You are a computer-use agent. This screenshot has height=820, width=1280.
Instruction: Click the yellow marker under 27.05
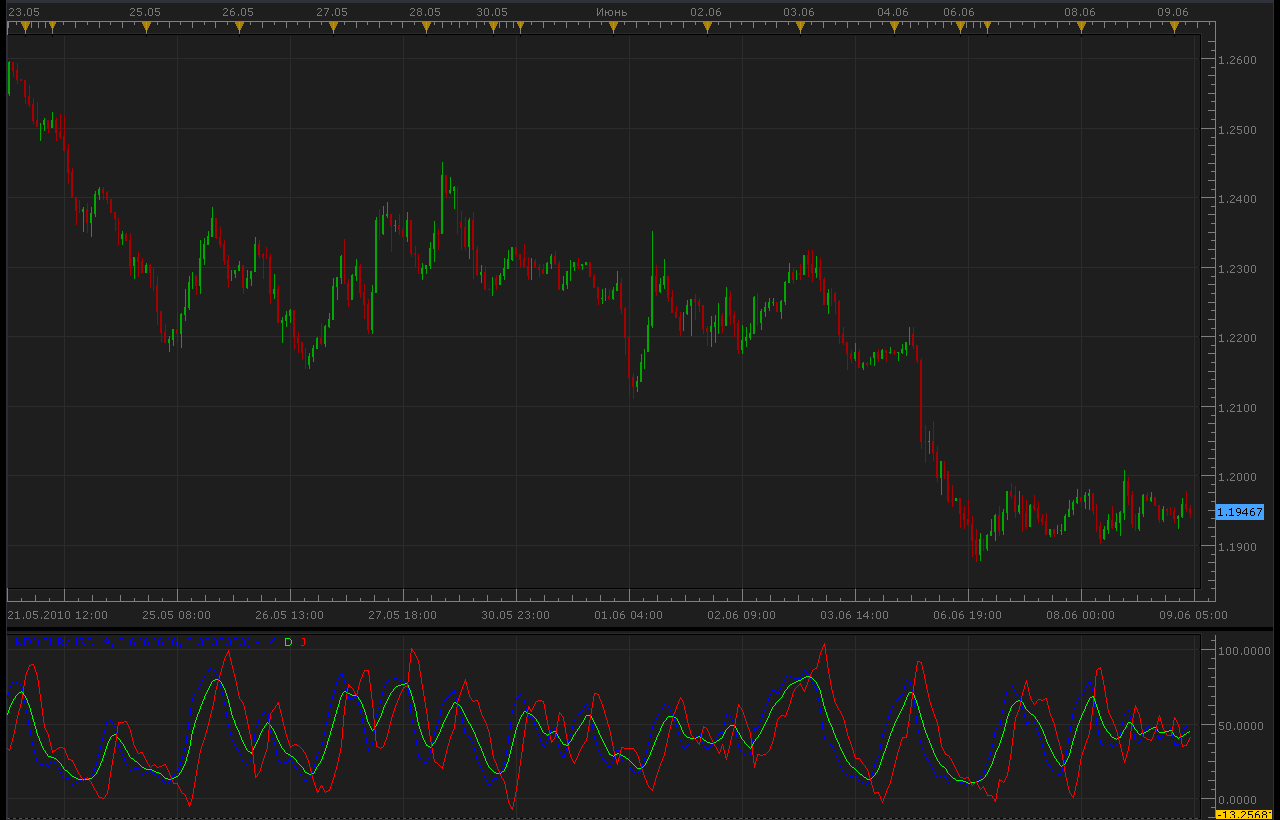pos(332,28)
